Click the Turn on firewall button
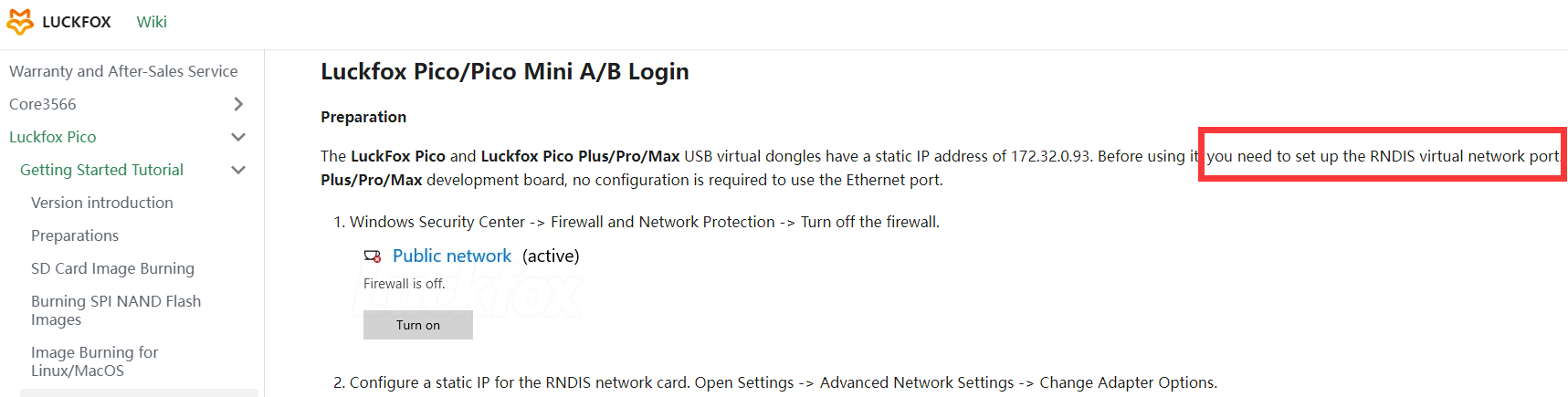This screenshot has height=397, width=1568. coord(418,325)
